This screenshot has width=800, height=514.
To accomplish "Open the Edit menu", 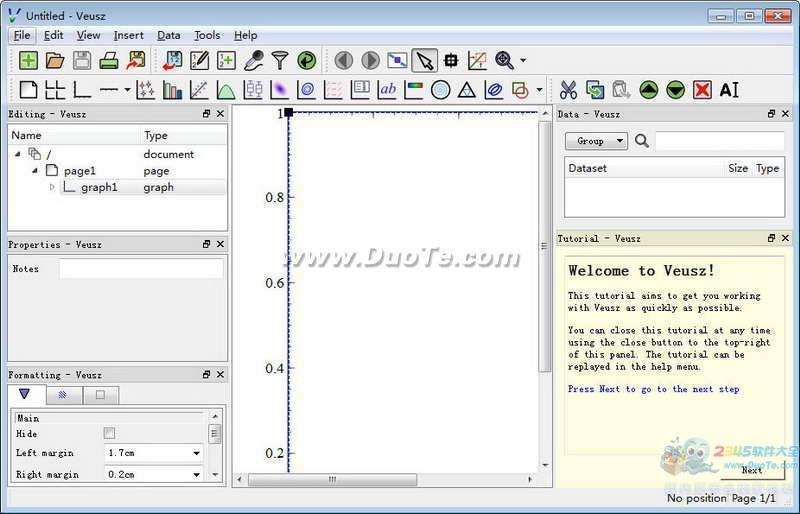I will (53, 35).
